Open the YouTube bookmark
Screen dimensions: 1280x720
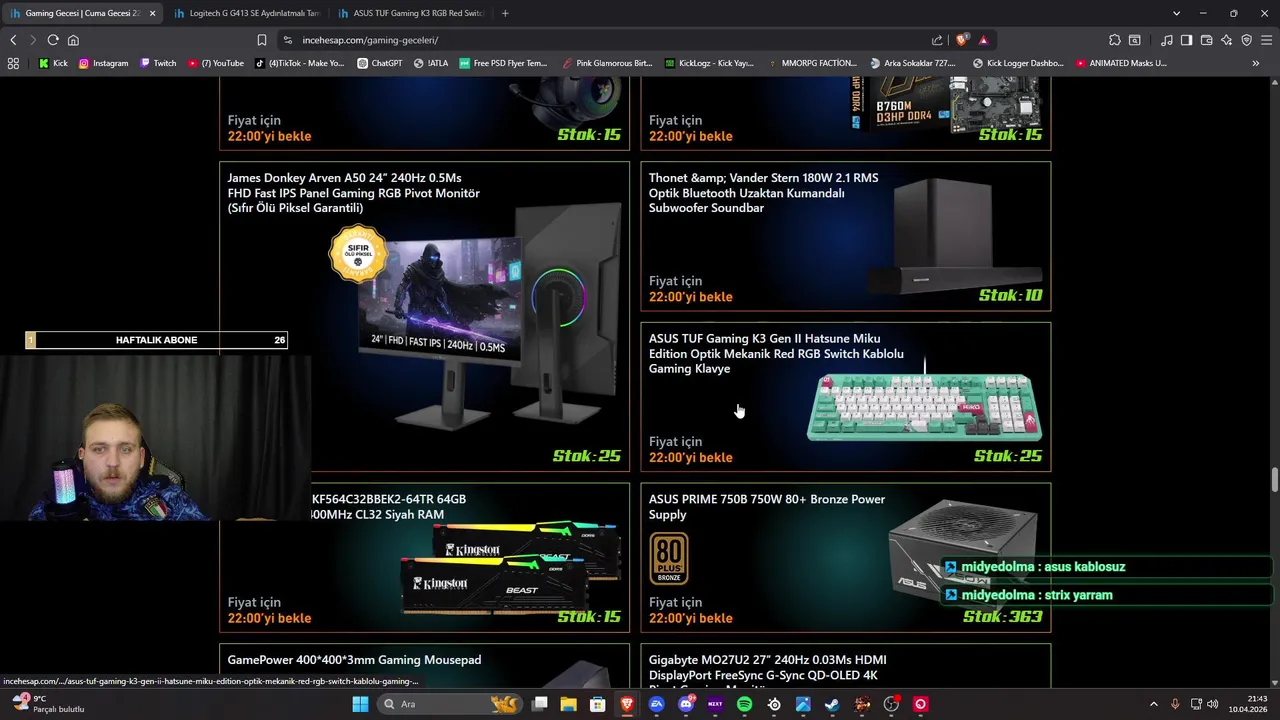click(x=216, y=63)
